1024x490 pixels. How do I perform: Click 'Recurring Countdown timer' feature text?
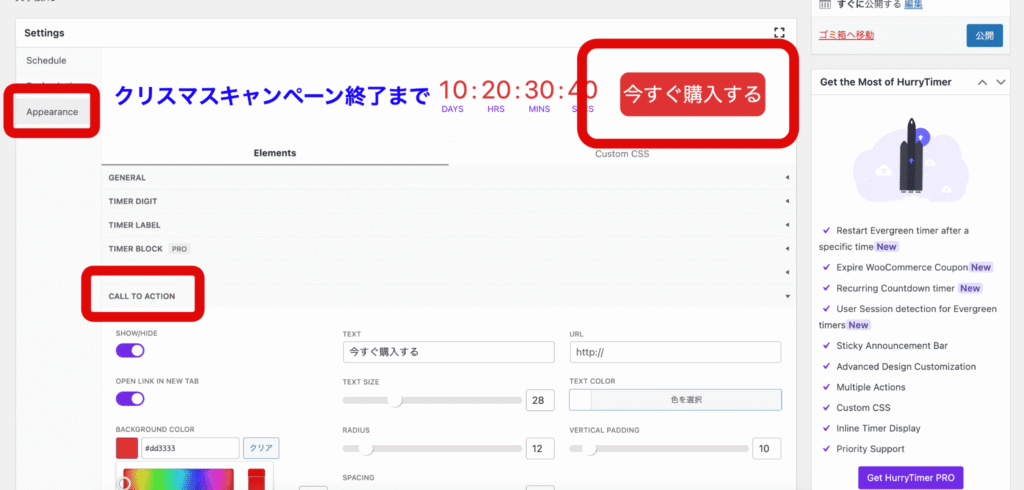[895, 288]
